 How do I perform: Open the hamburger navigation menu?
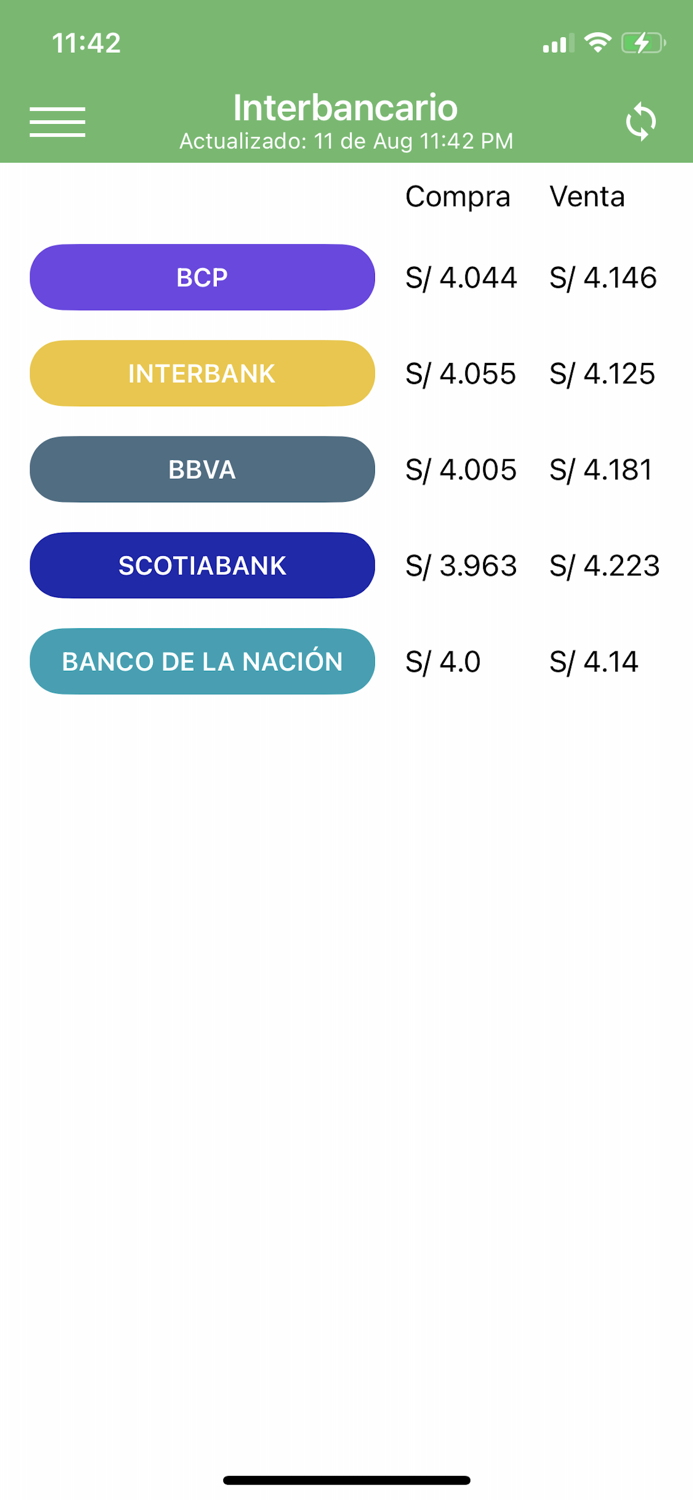tap(57, 121)
